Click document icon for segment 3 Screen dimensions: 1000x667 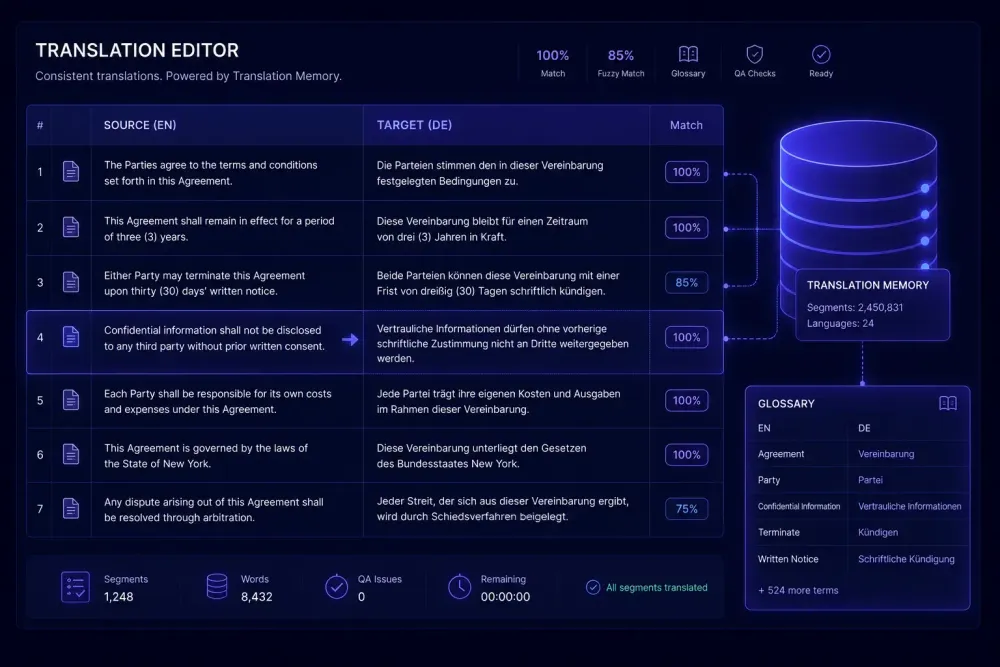coord(71,282)
